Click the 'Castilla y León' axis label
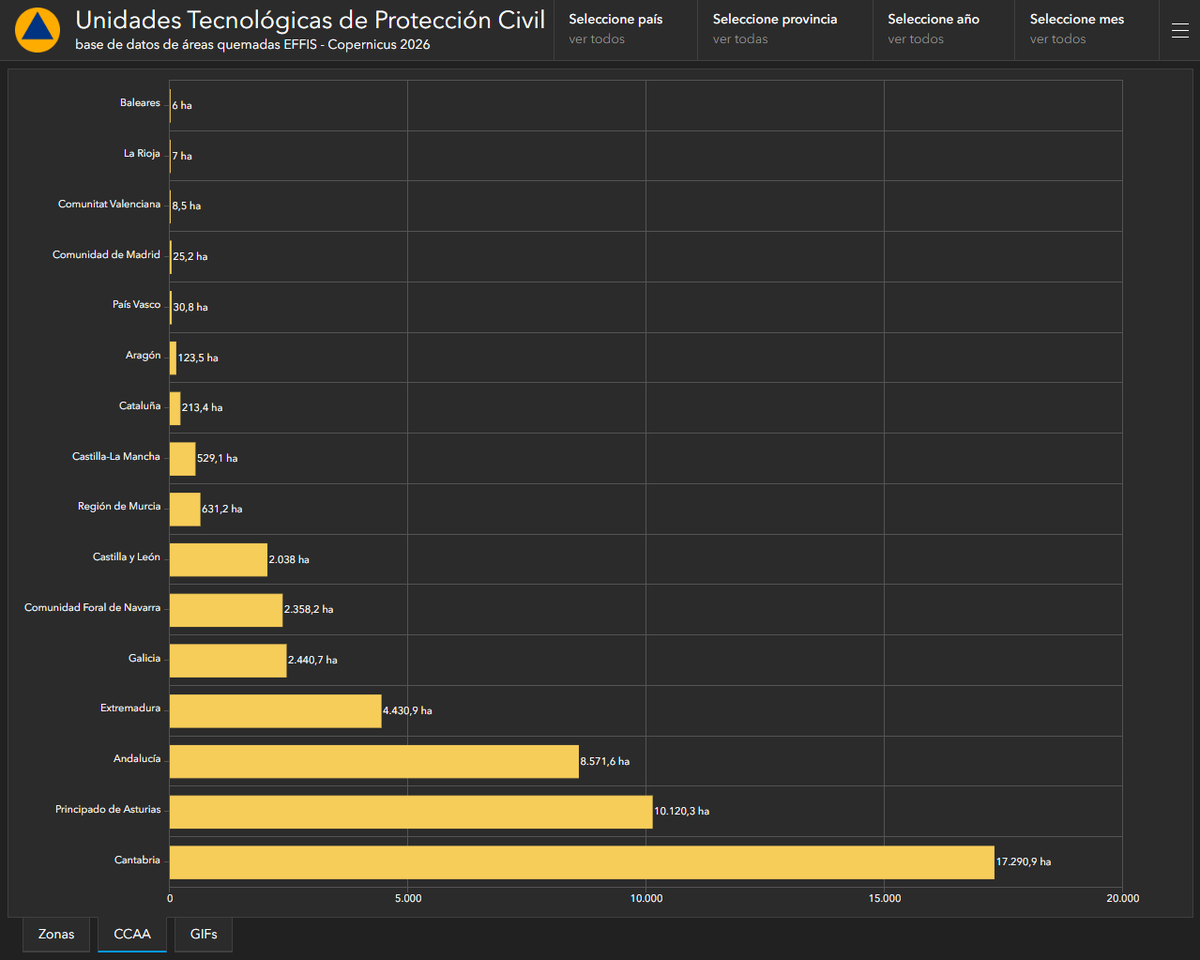Screen dimensions: 1200x960 coord(127,556)
